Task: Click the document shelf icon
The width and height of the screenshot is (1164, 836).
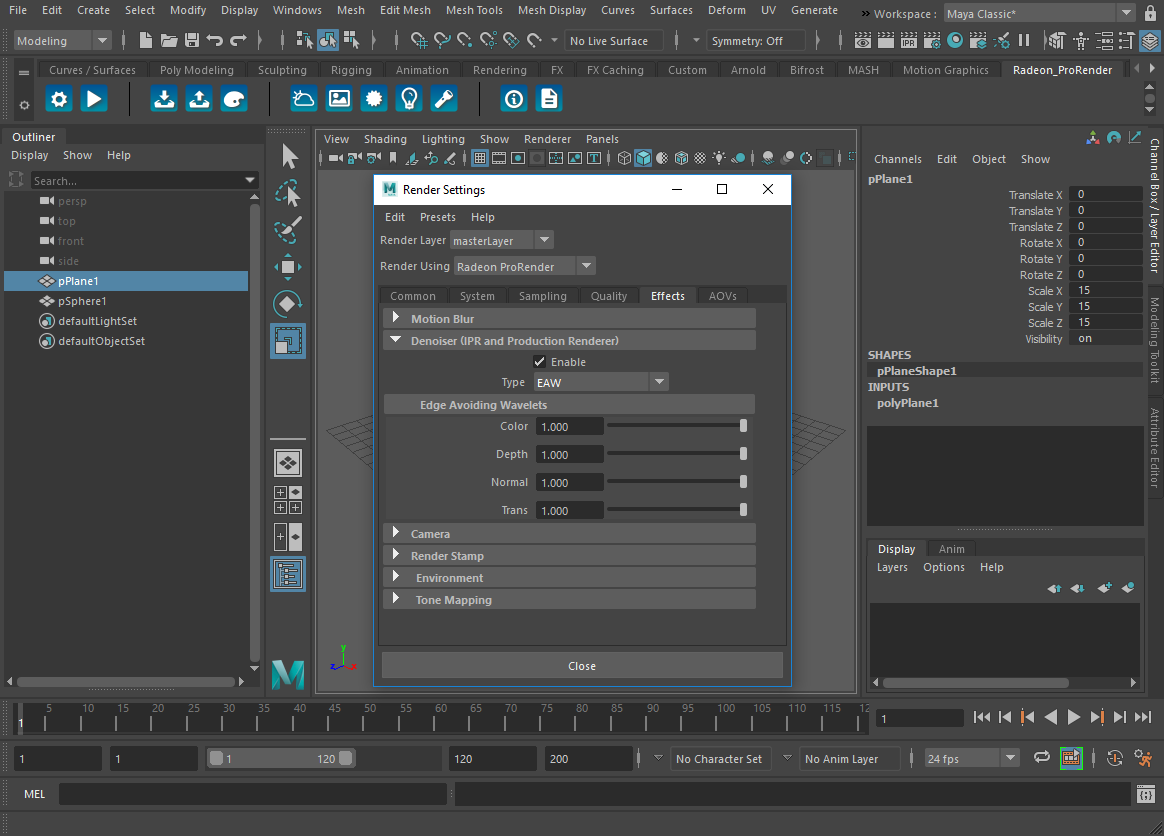Action: [549, 99]
